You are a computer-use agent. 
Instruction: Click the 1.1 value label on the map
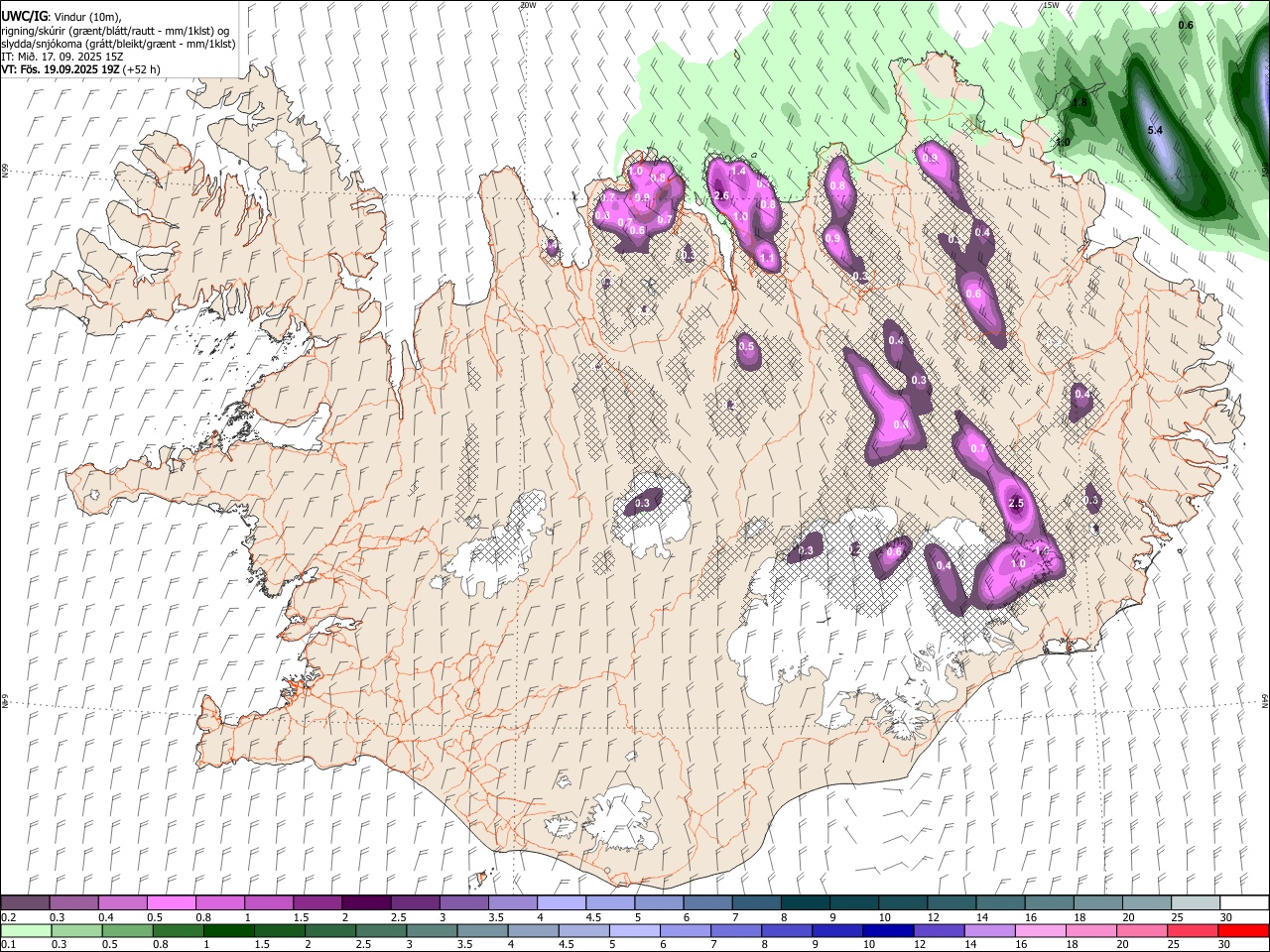pyautogui.click(x=766, y=258)
